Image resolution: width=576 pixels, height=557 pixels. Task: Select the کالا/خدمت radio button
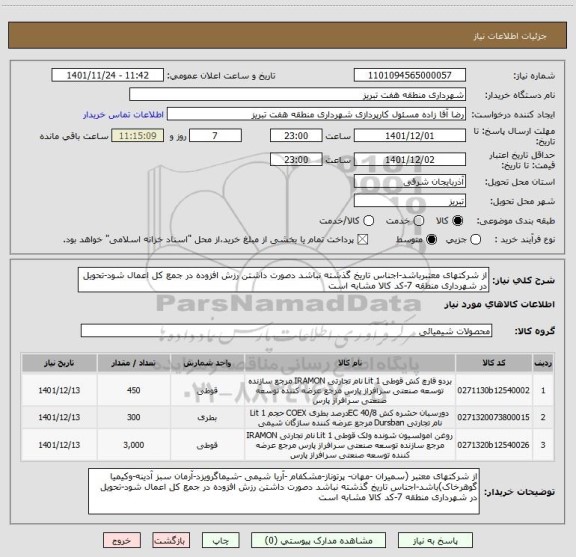click(x=368, y=221)
